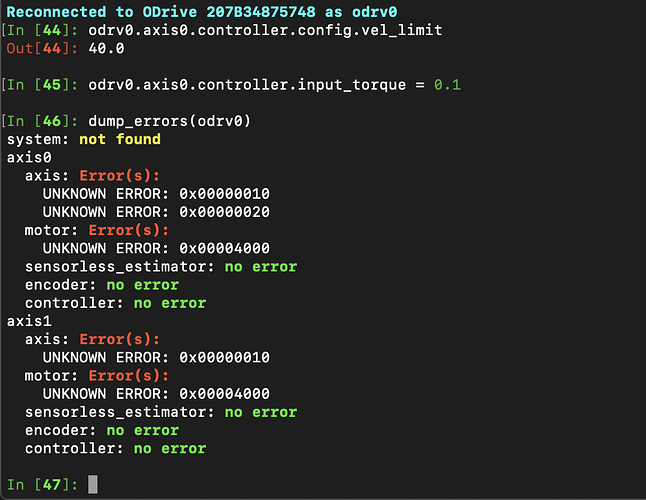Click axis1 controller 'no error' status

[x=170, y=448]
